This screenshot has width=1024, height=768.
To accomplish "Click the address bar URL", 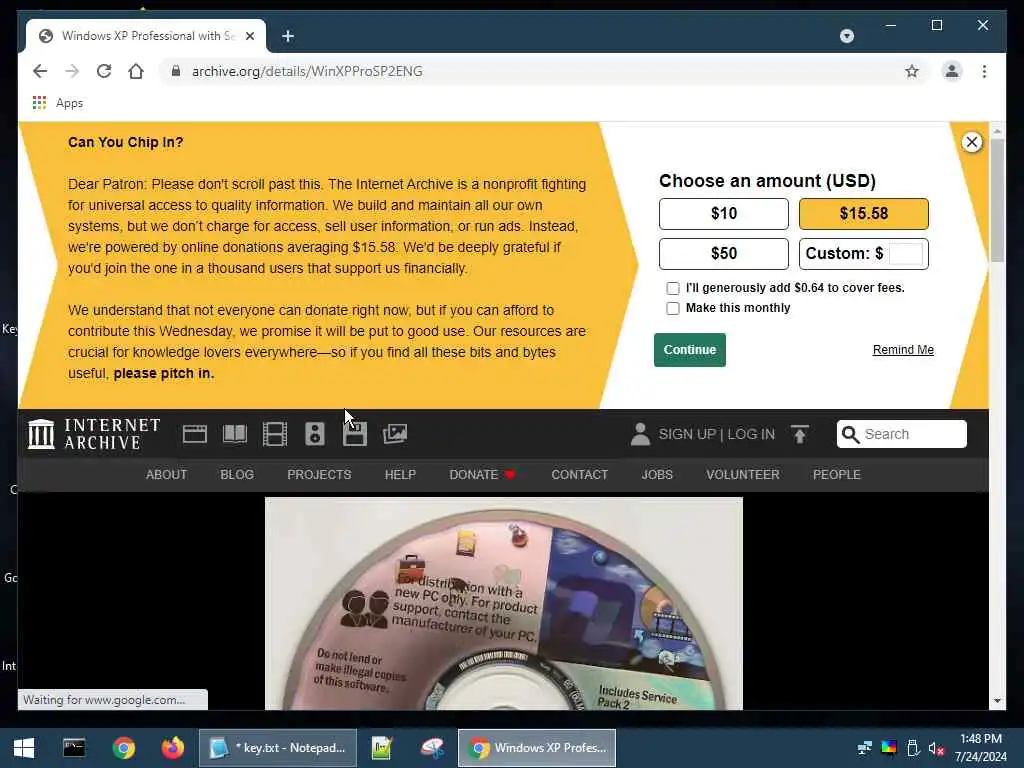I will 307,71.
